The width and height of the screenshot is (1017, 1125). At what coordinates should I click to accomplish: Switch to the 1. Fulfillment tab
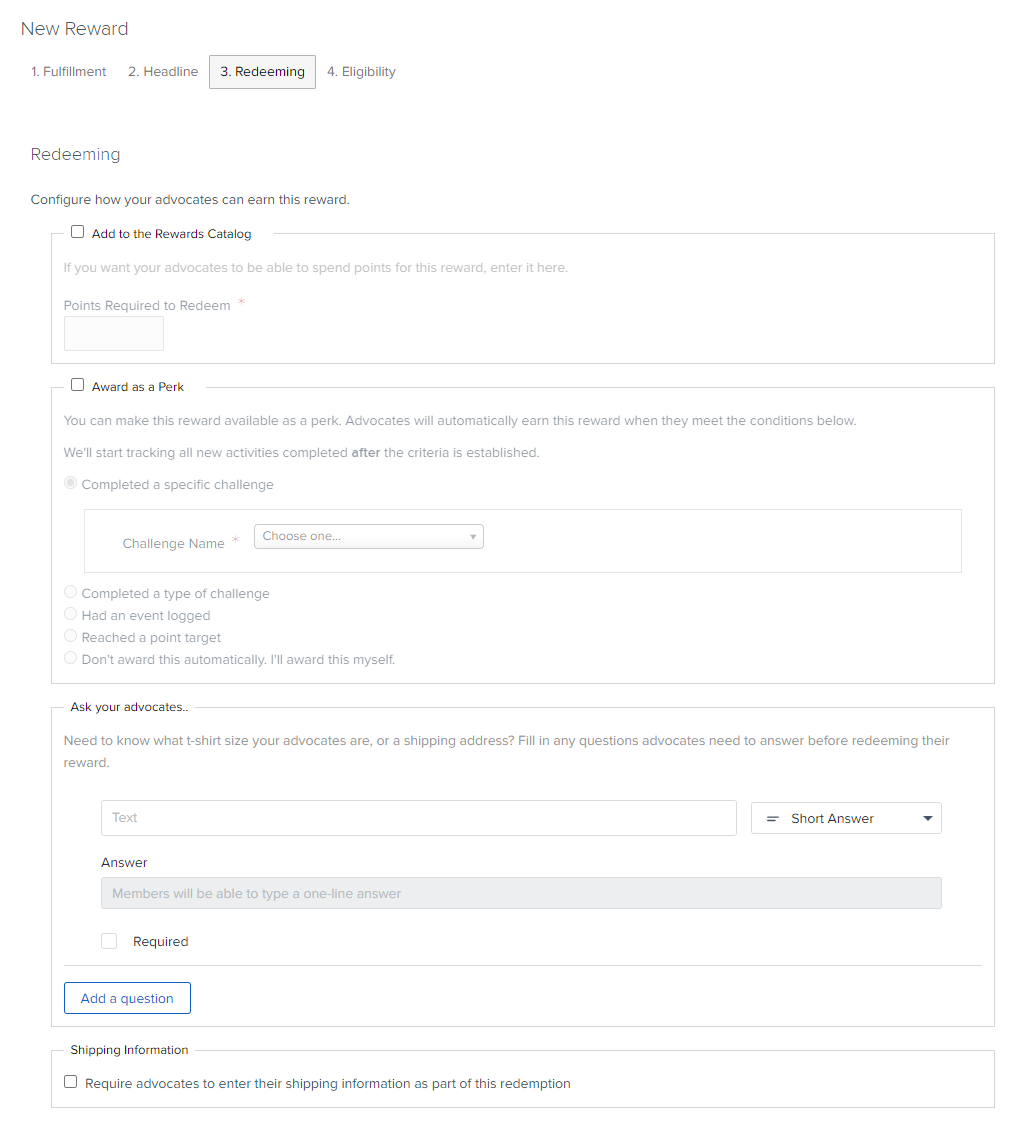(x=68, y=72)
